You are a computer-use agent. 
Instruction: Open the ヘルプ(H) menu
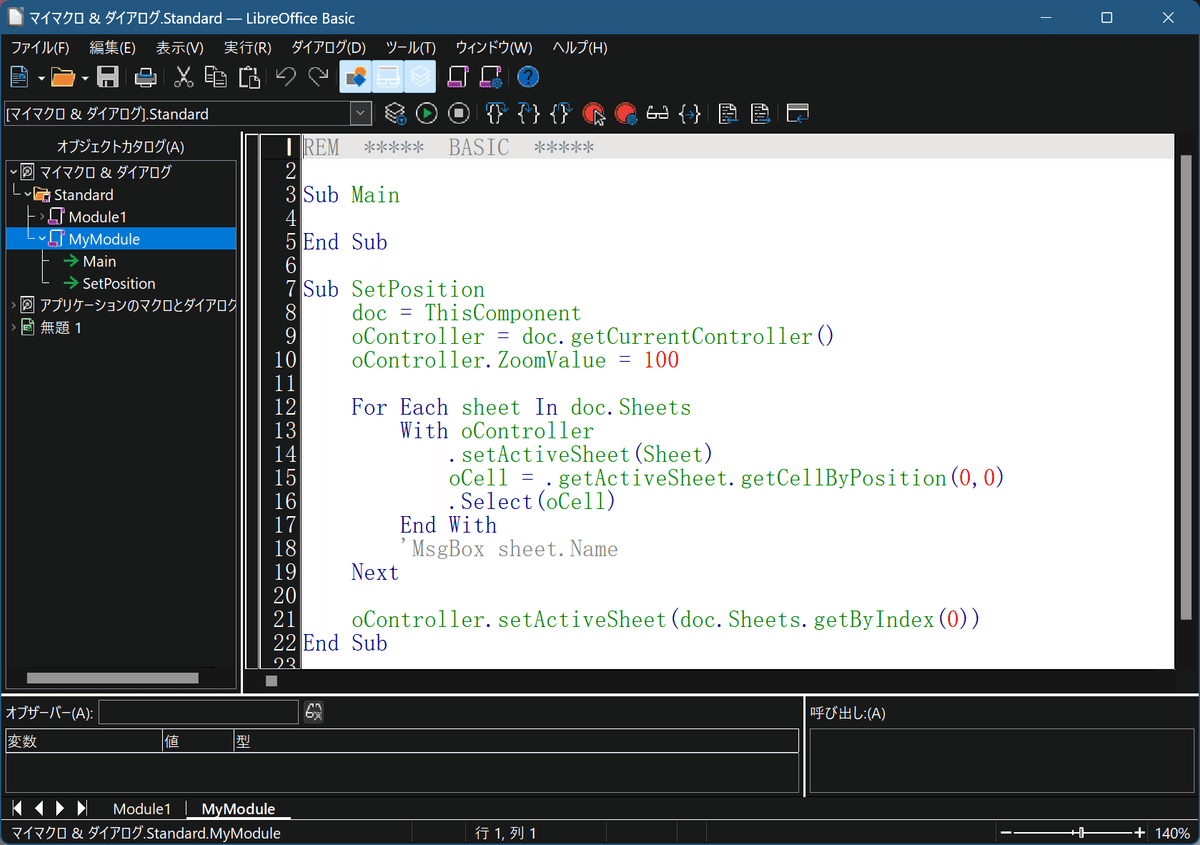tap(580, 48)
